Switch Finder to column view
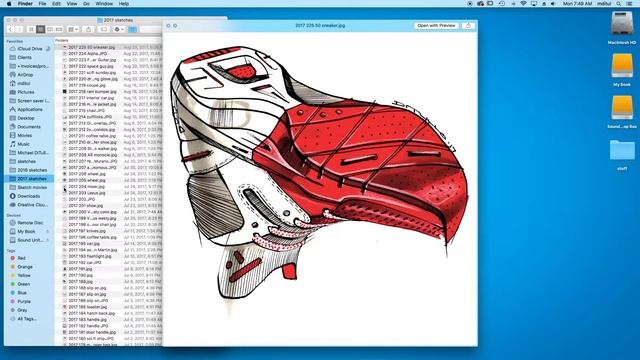The height and width of the screenshot is (360, 640). tap(50, 29)
